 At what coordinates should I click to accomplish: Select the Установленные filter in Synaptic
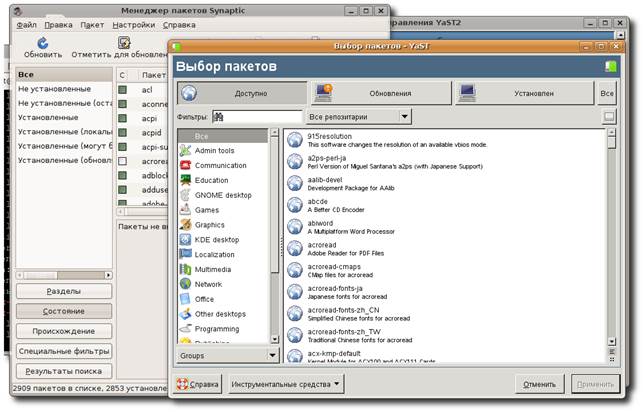point(64,118)
